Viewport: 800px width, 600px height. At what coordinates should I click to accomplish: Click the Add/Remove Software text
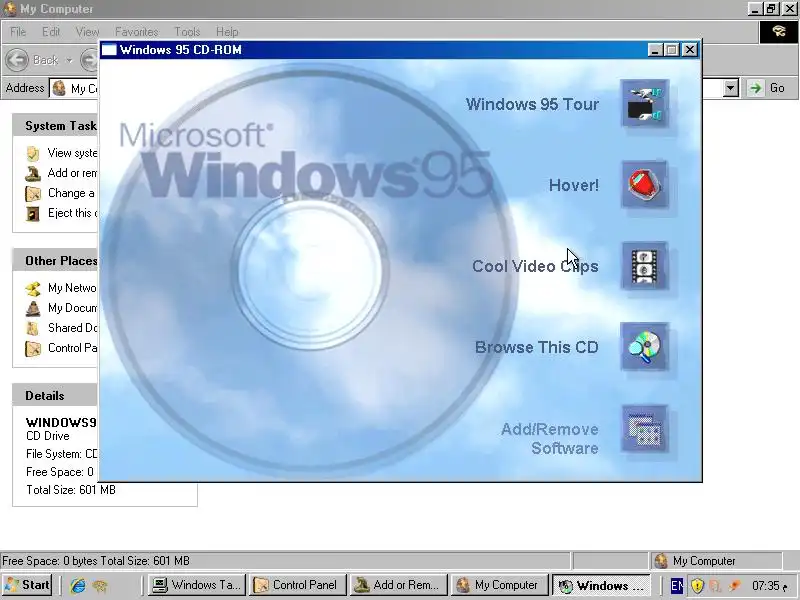549,439
